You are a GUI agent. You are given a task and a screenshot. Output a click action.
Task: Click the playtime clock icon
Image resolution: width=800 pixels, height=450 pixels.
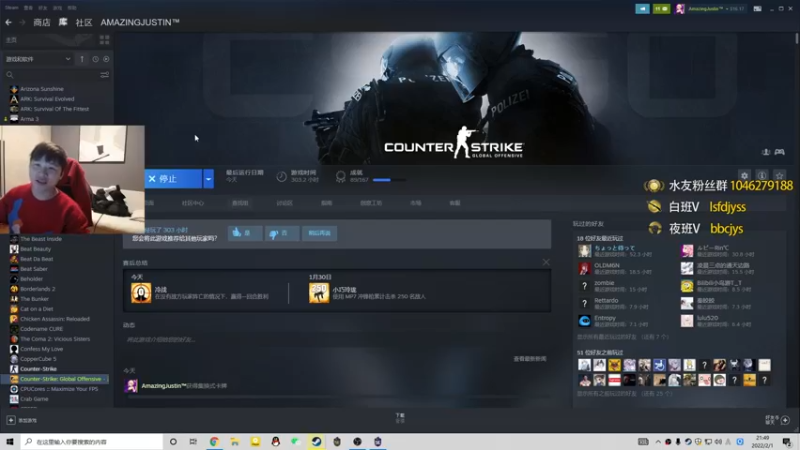[x=282, y=177]
